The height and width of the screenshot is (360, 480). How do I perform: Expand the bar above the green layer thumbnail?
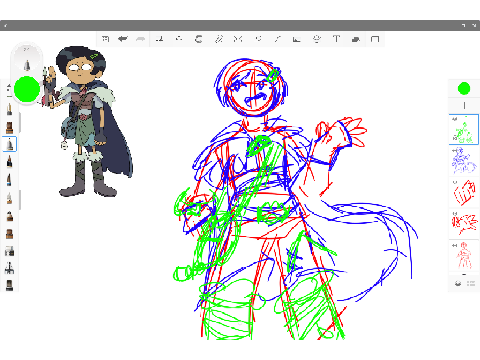click(x=464, y=105)
